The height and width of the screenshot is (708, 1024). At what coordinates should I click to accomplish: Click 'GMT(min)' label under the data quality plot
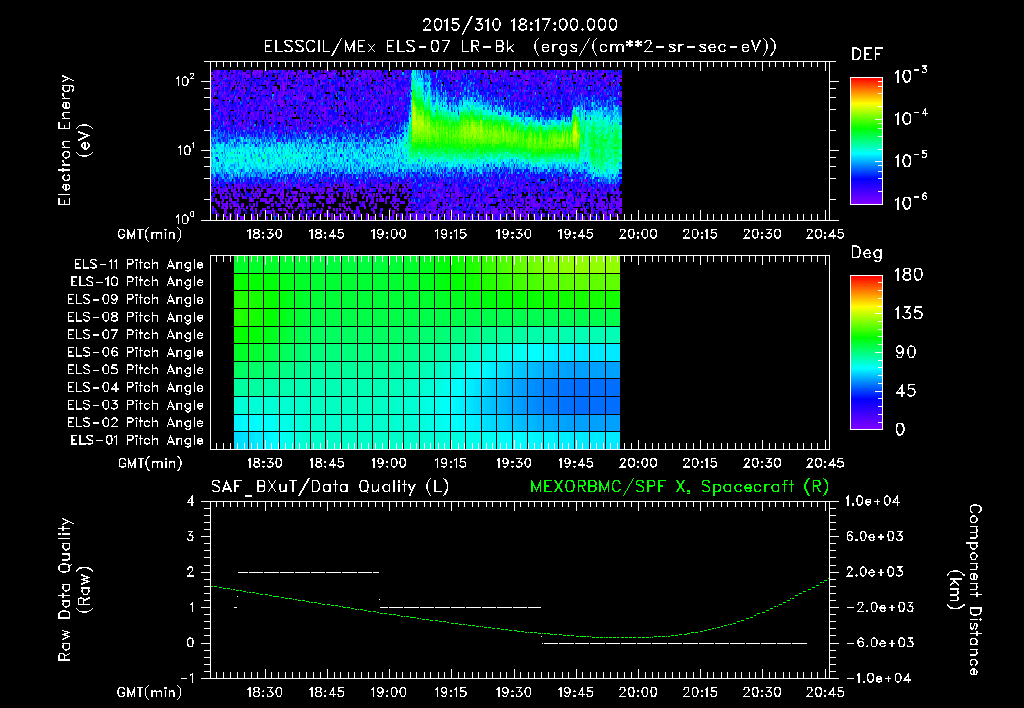pyautogui.click(x=150, y=692)
